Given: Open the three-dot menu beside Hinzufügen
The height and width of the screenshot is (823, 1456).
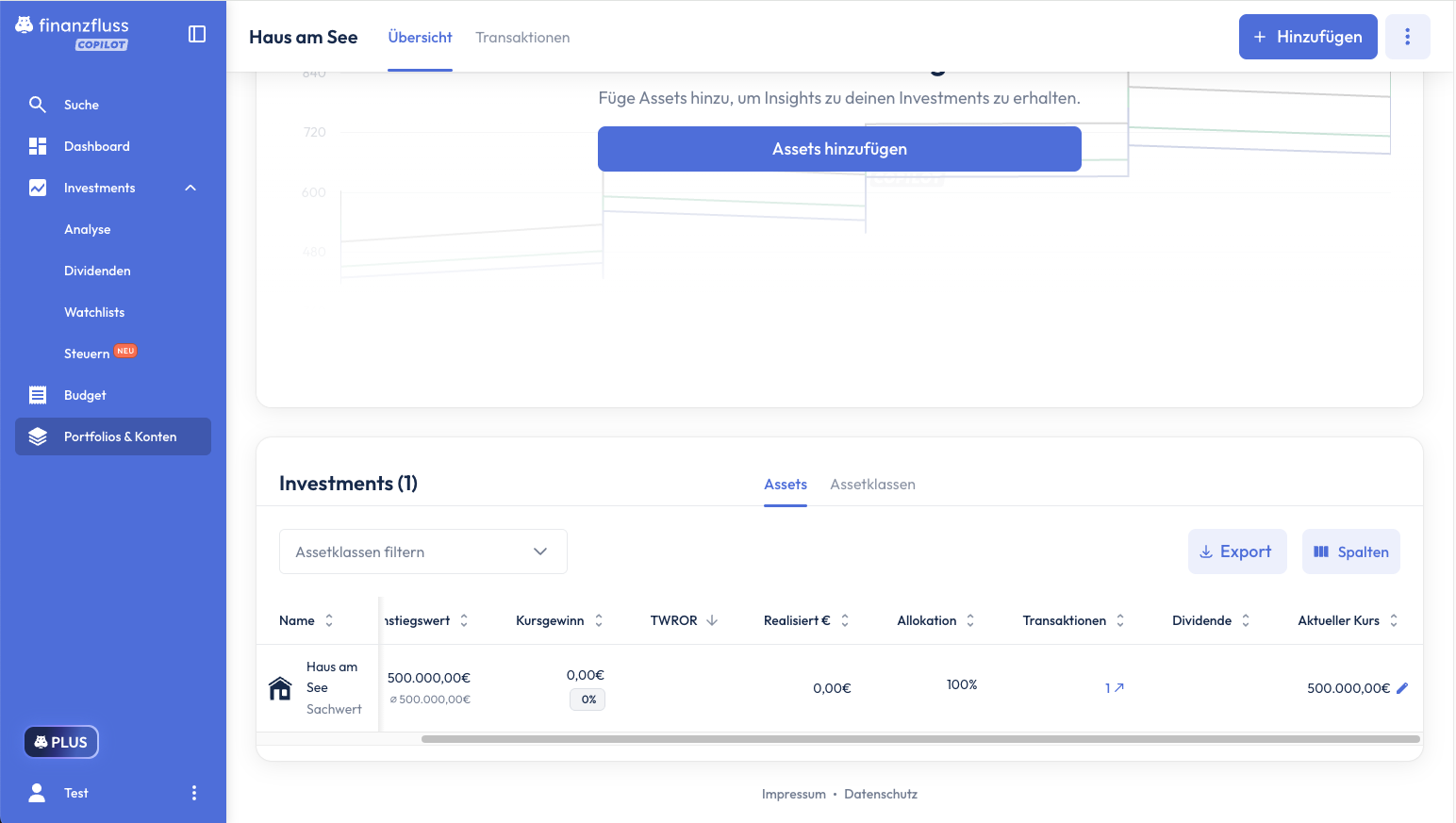Looking at the screenshot, I should (1407, 37).
